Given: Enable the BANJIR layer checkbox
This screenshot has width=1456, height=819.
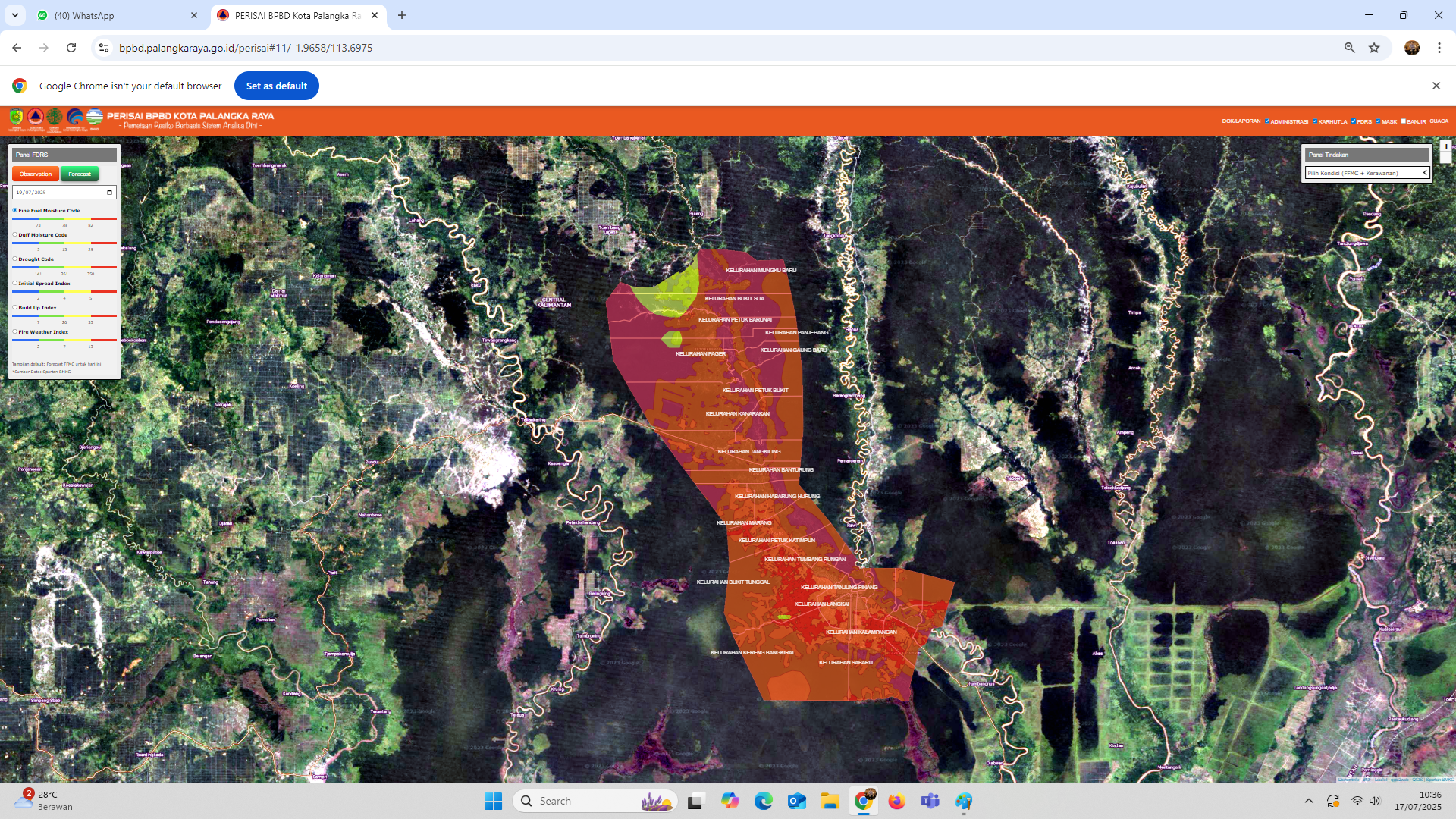Looking at the screenshot, I should pos(1403,121).
